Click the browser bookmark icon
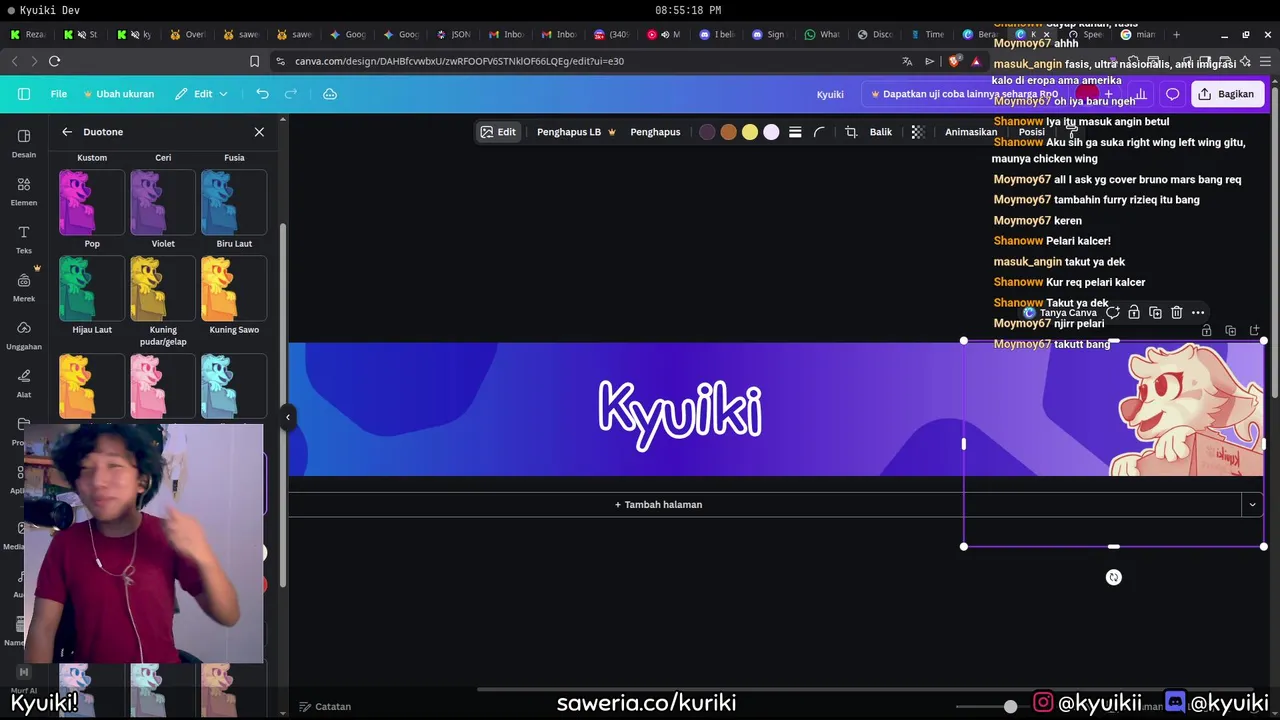 tap(255, 61)
